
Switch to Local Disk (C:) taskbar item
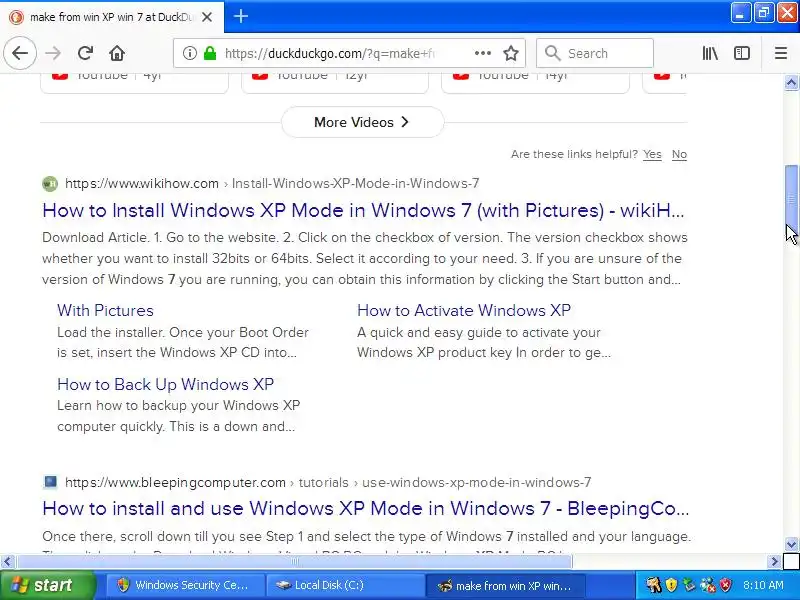(x=345, y=585)
